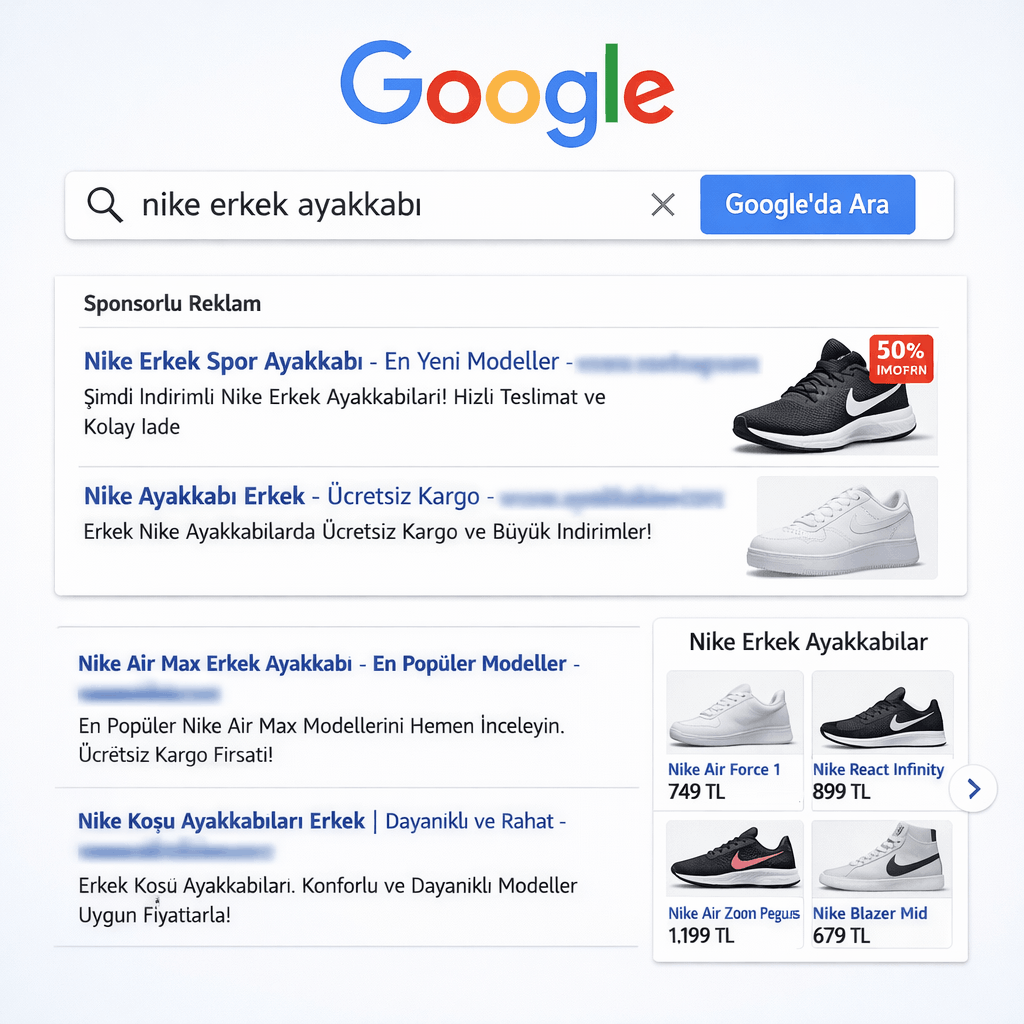Select the Nike Blazer Mid product image
Image resolution: width=1024 pixels, height=1024 pixels.
tap(882, 859)
